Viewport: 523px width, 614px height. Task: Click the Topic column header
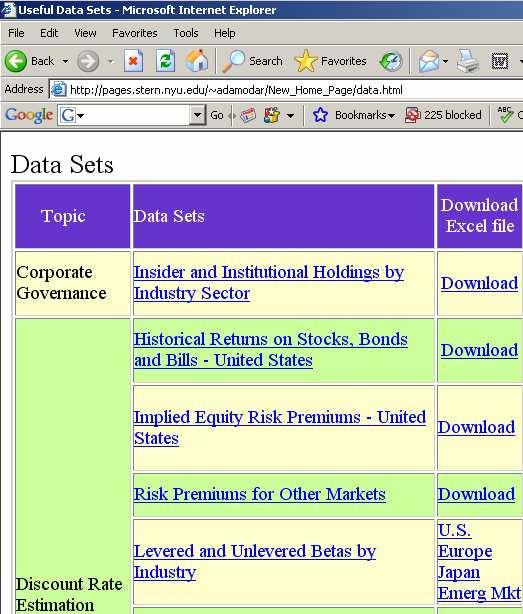73,216
